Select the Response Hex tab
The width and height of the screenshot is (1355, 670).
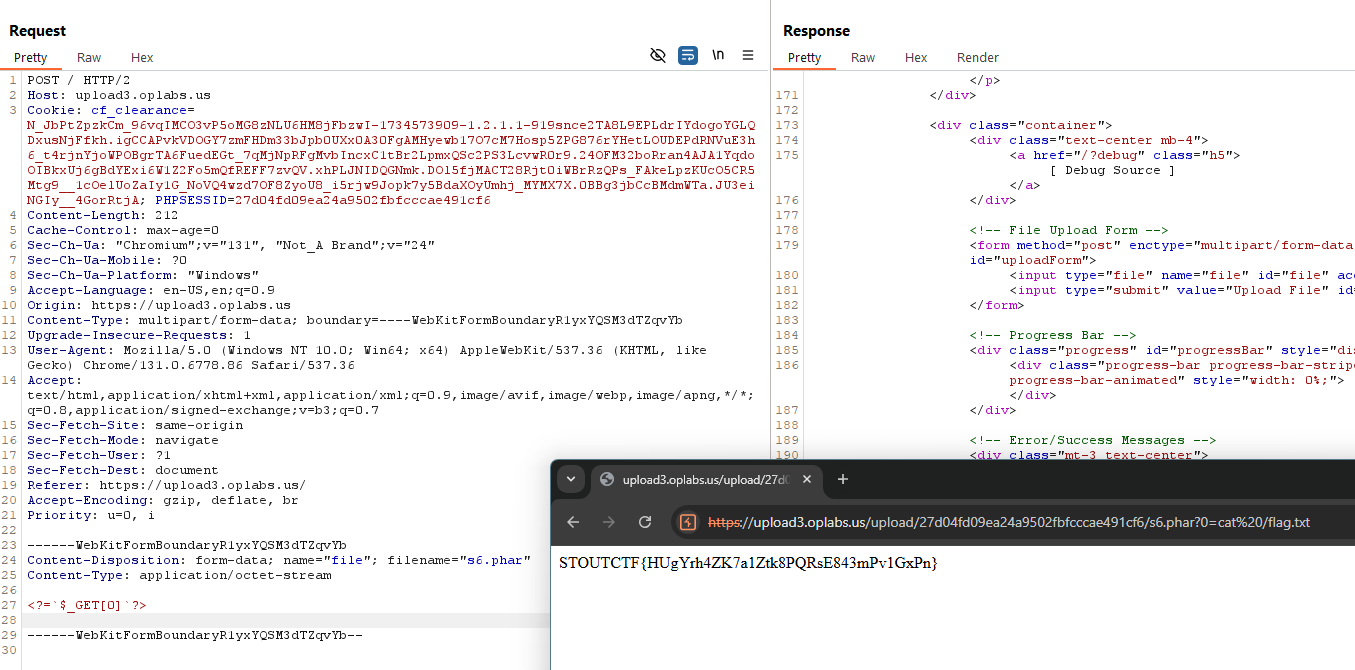pyautogui.click(x=916, y=58)
